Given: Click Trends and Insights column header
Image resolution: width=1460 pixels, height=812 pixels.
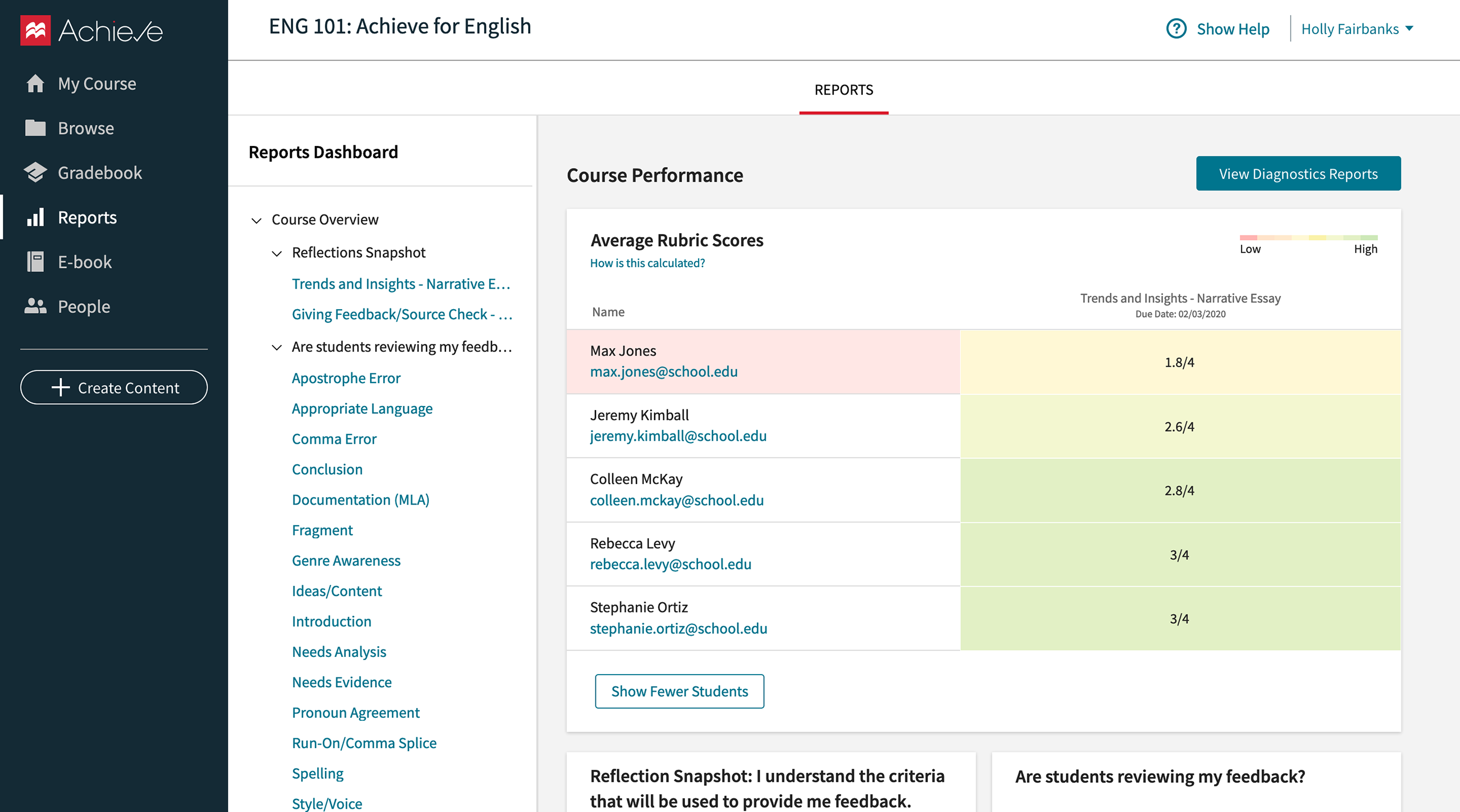Looking at the screenshot, I should [1180, 304].
